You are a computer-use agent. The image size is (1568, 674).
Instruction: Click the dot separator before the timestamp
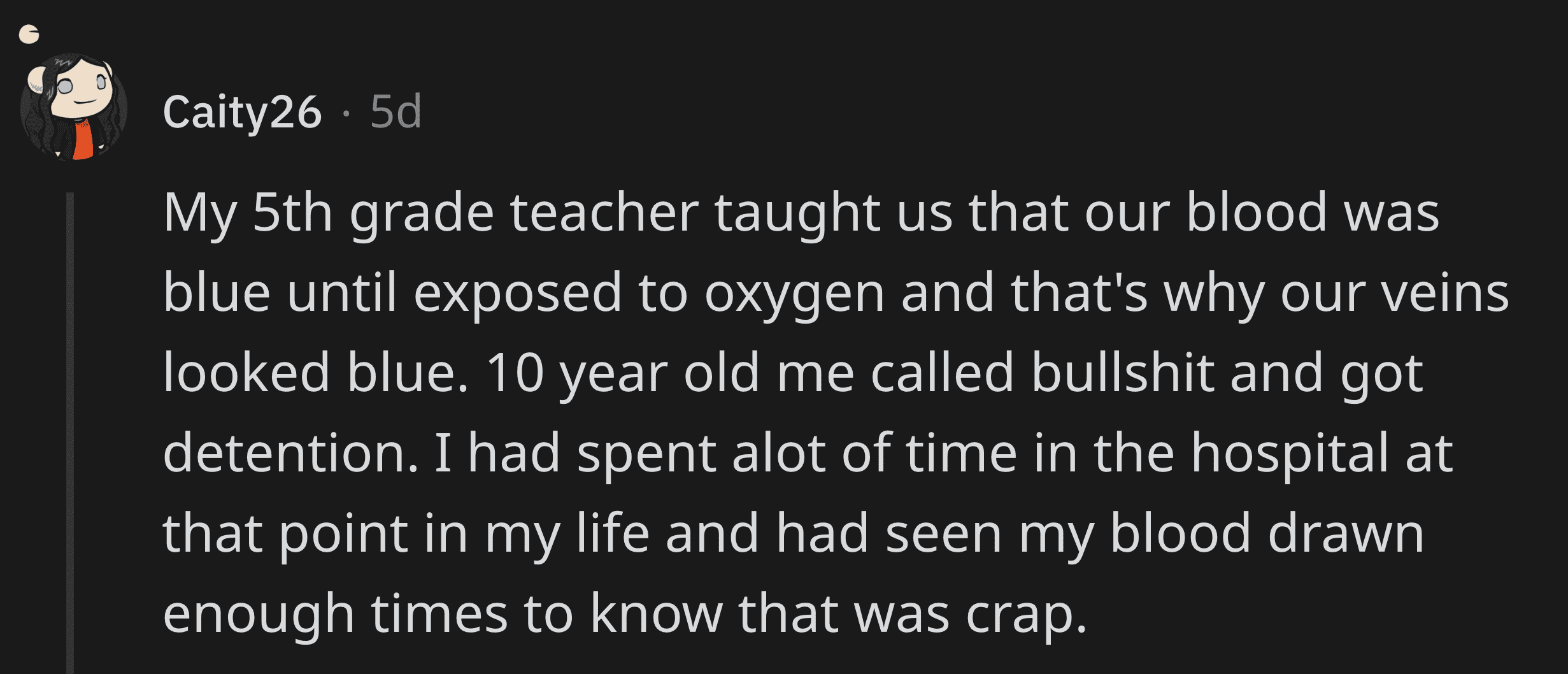pos(346,113)
